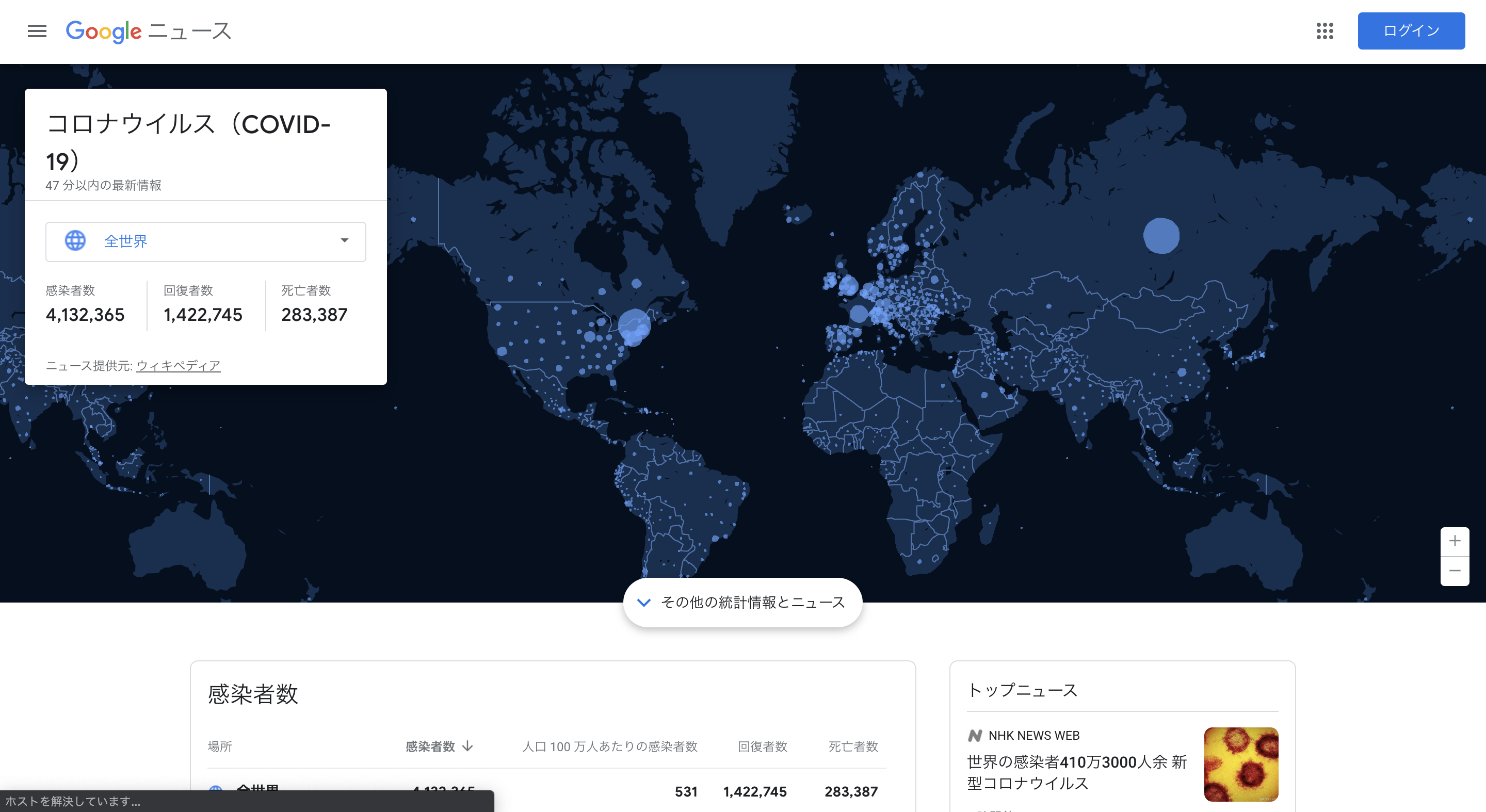
Task: Zoom in on the map
Action: (x=1455, y=541)
